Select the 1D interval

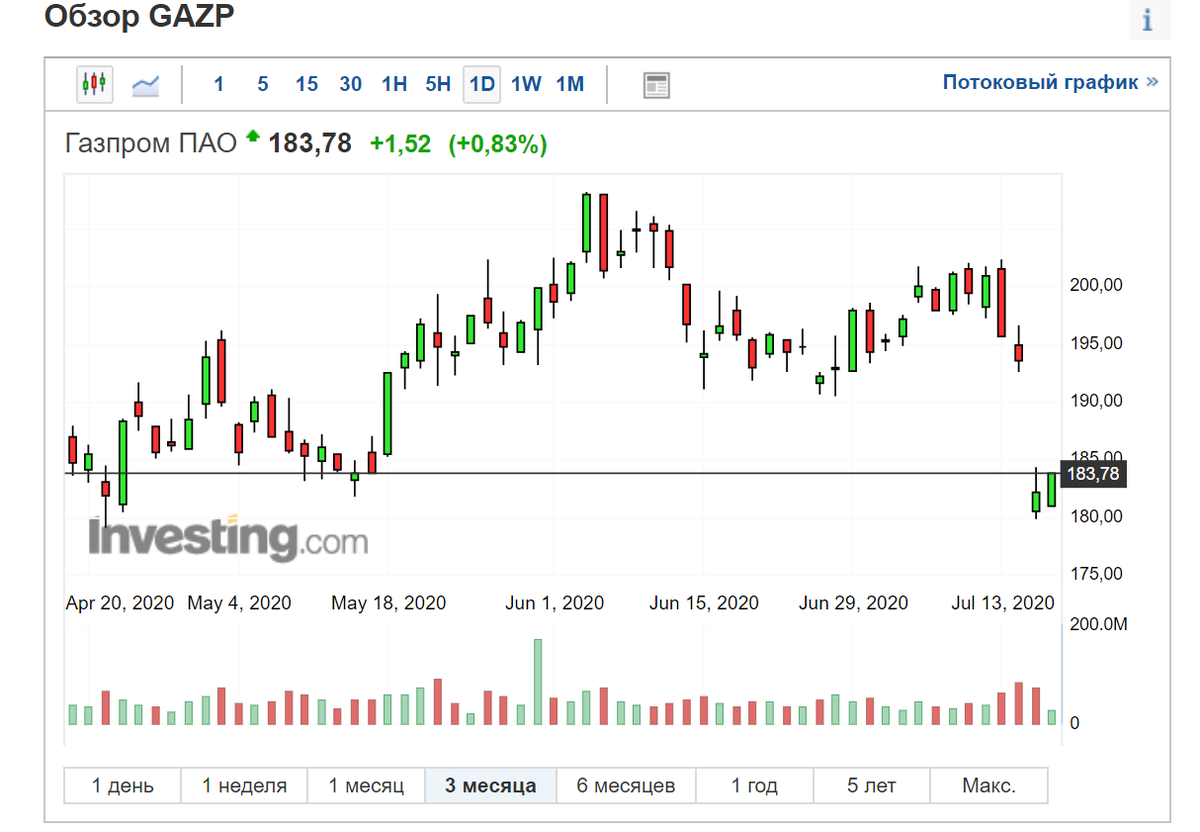[482, 84]
